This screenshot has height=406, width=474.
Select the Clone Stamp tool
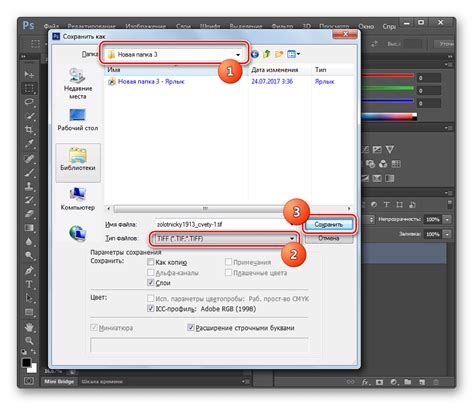click(x=29, y=186)
